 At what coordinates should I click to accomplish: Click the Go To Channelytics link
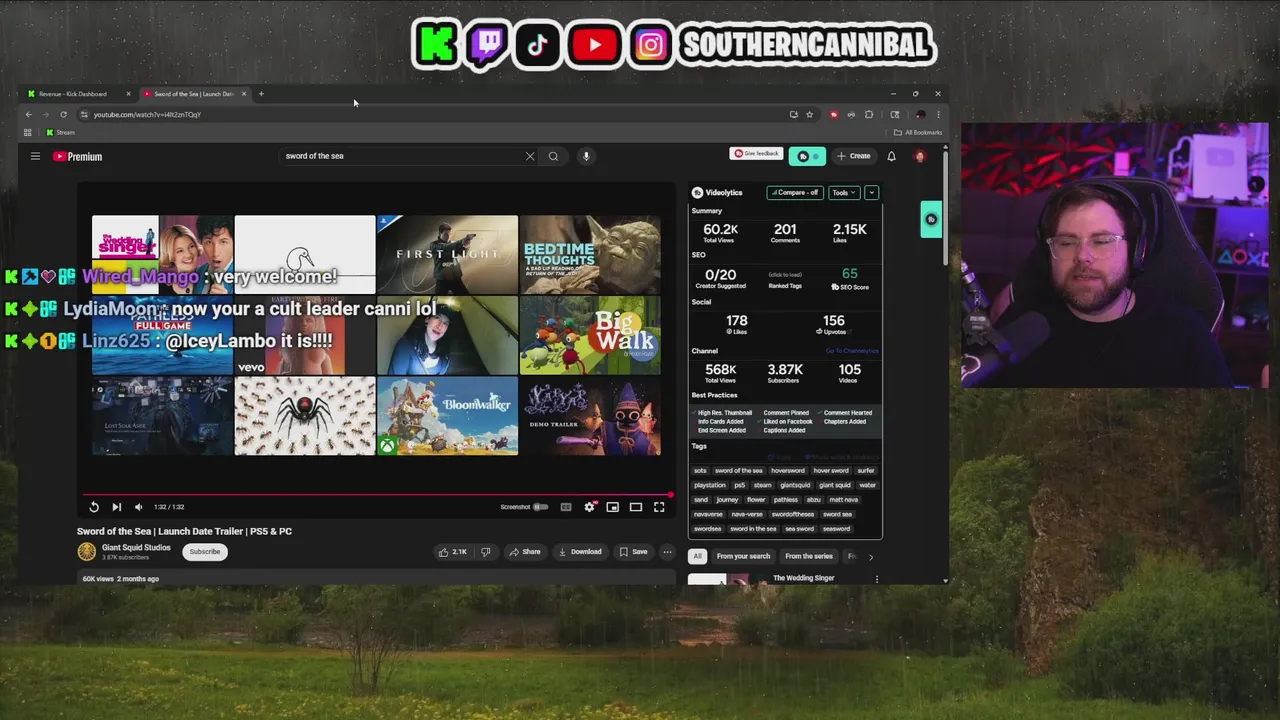click(852, 351)
